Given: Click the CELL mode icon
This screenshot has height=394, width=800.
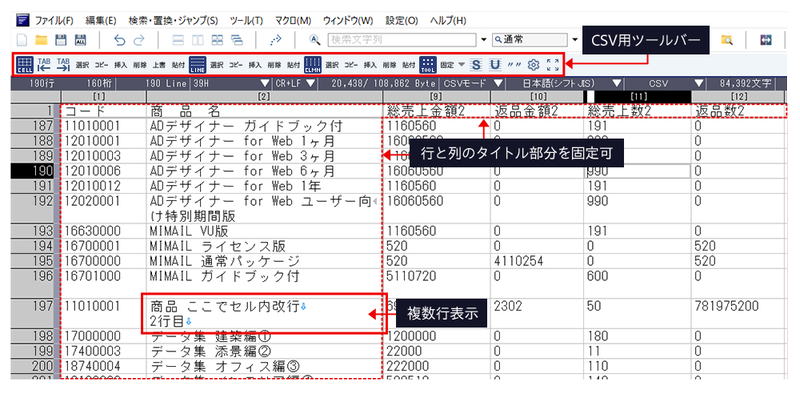Looking at the screenshot, I should (25, 65).
